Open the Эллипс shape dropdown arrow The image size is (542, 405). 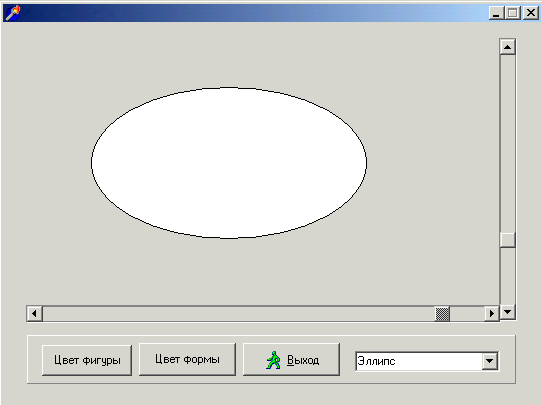[x=489, y=361]
